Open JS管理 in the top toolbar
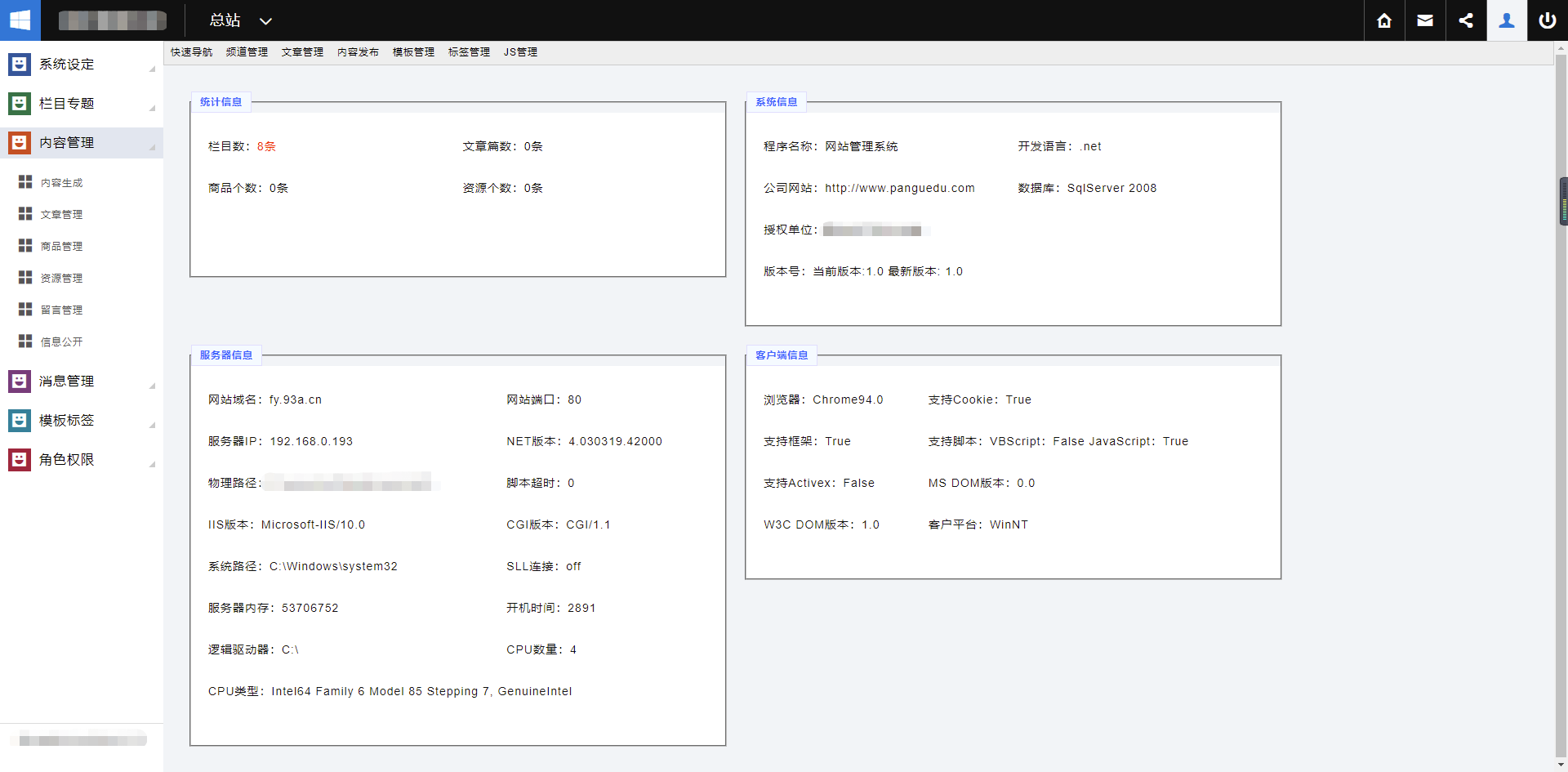 520,52
